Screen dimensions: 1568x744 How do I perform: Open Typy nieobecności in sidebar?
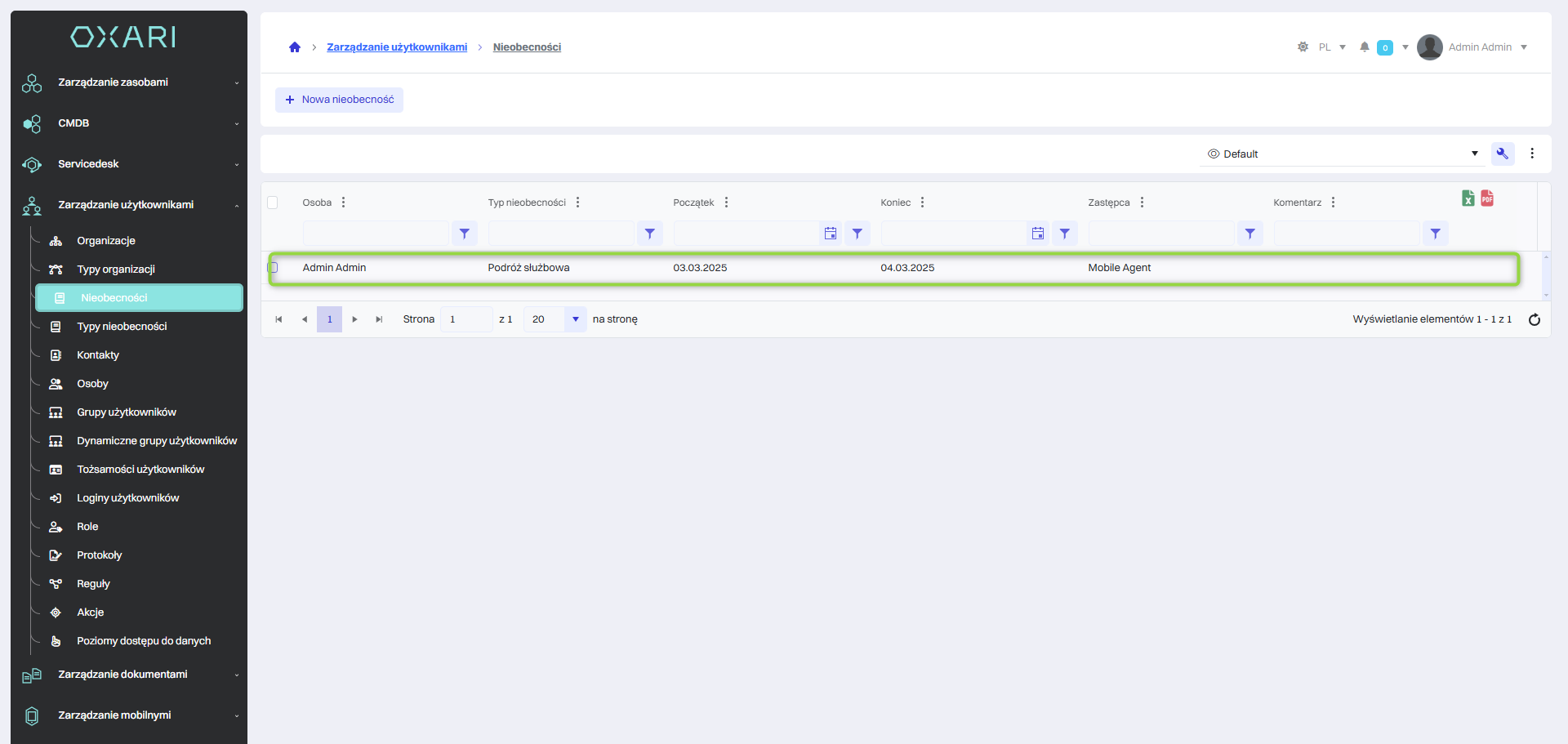click(122, 327)
